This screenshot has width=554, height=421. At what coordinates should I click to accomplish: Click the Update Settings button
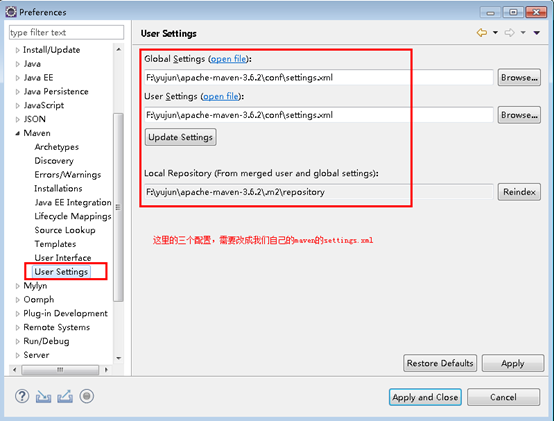181,137
